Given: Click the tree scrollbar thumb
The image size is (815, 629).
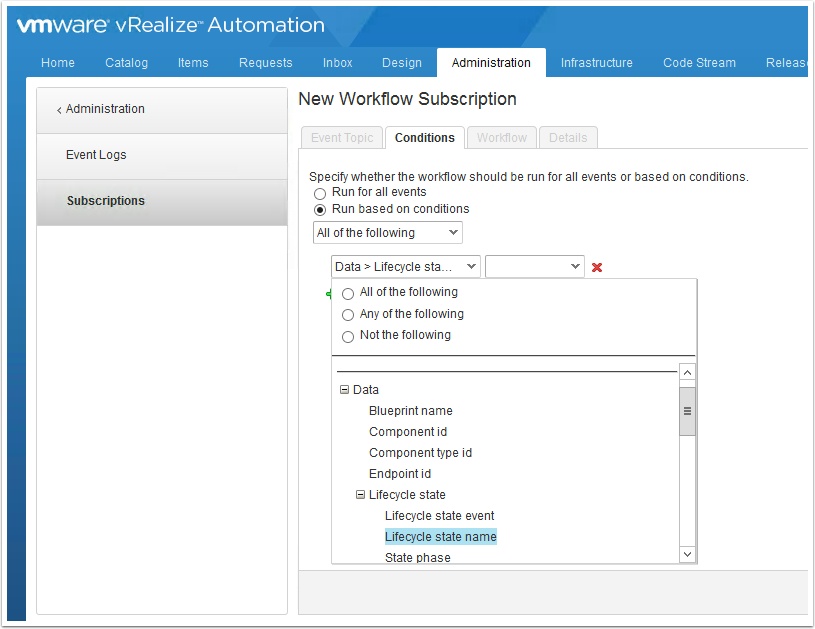Looking at the screenshot, I should click(687, 411).
